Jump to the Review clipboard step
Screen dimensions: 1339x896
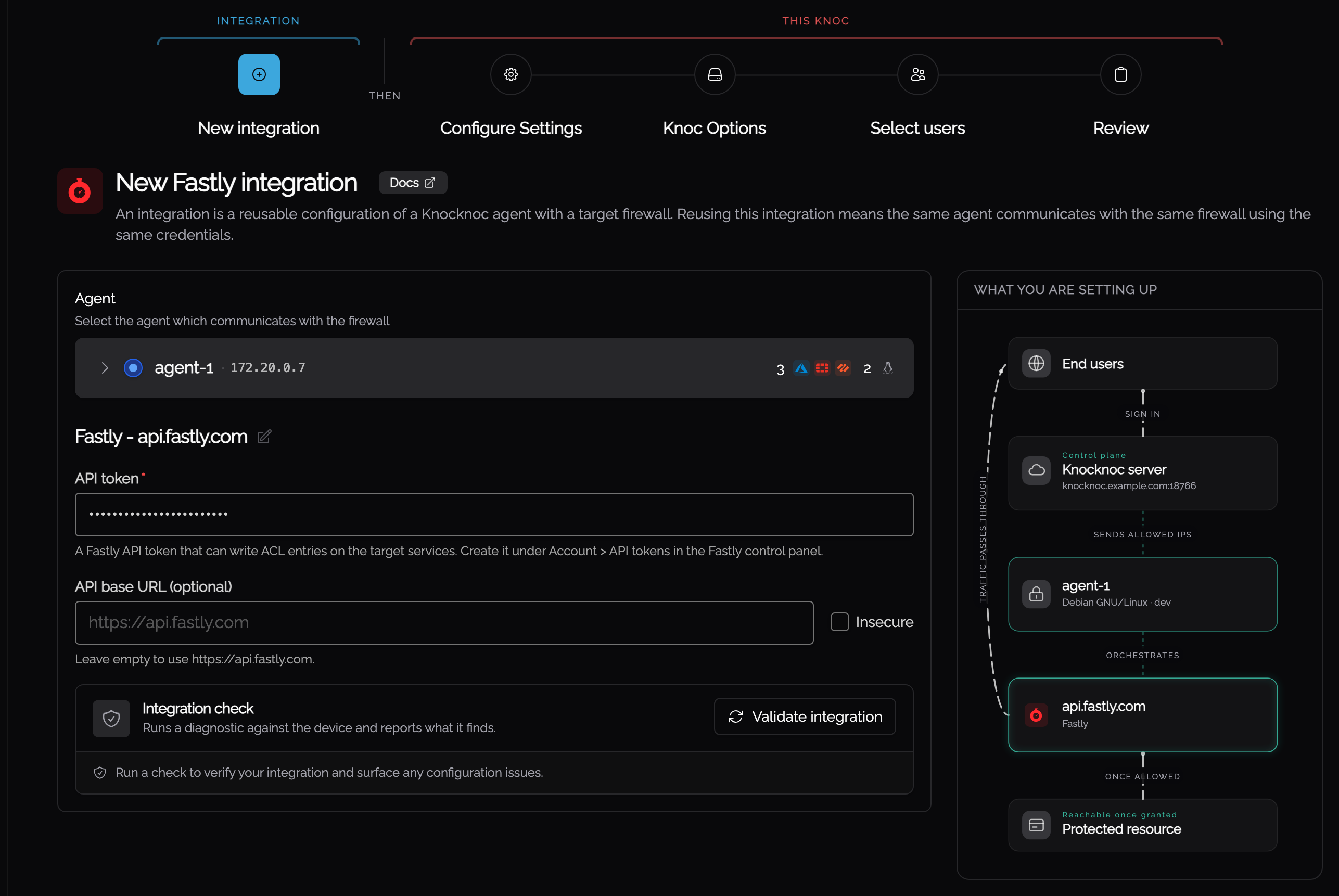(1121, 74)
